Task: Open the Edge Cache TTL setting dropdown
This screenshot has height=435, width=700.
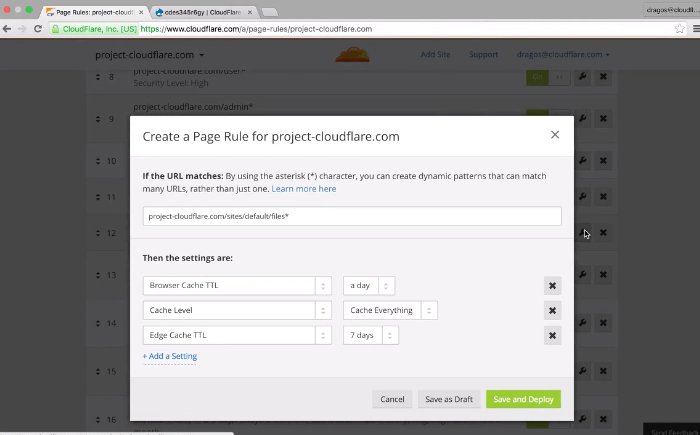Action: pos(237,335)
